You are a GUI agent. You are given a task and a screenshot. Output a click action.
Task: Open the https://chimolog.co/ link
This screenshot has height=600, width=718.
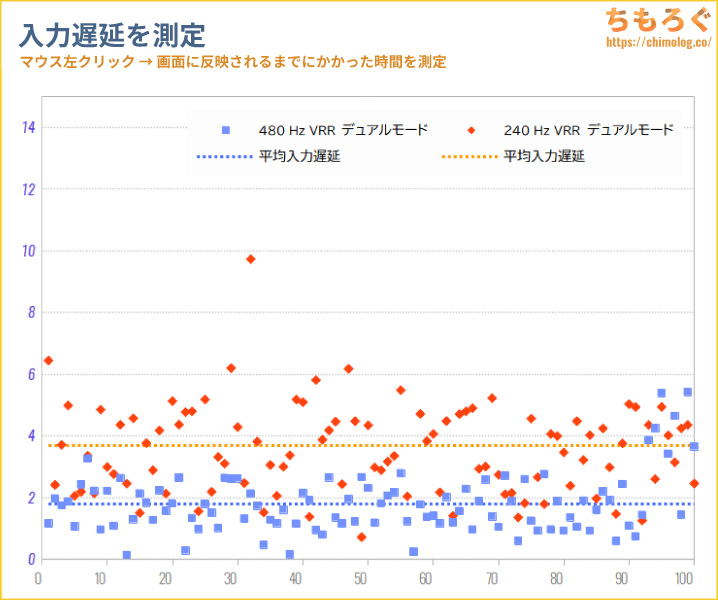coord(653,45)
